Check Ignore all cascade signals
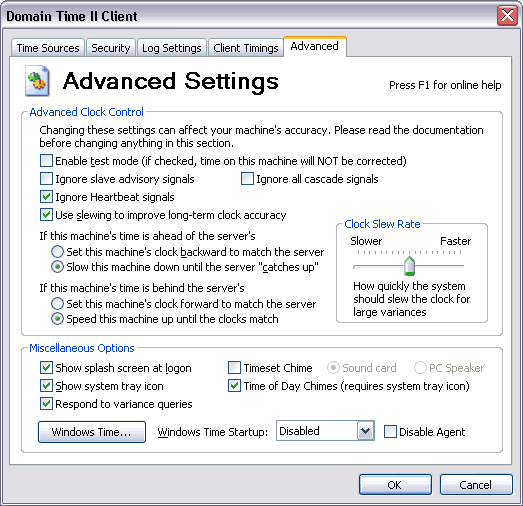Viewport: 523px width, 506px height. 247,178
